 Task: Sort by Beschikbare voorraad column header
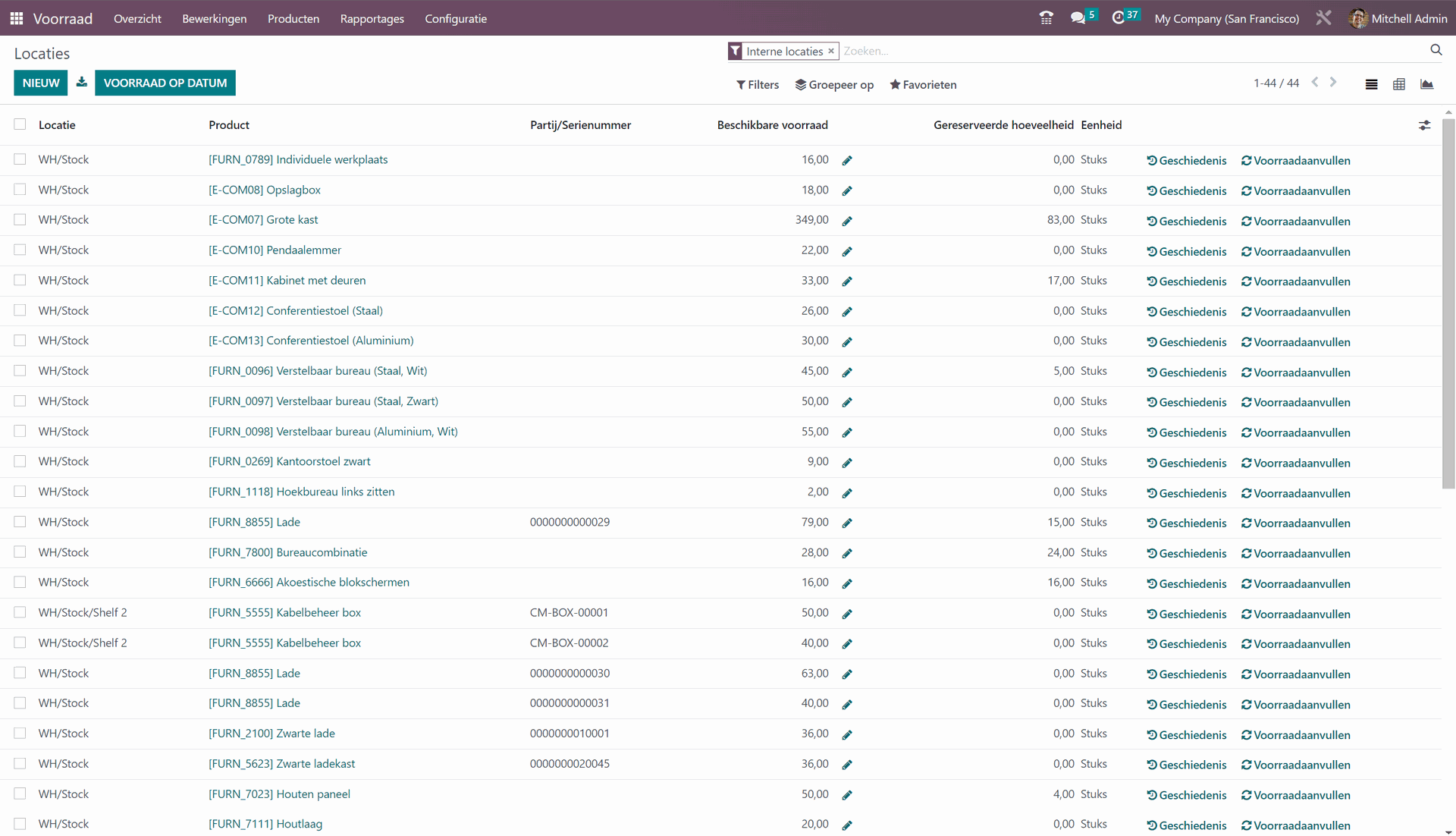pos(772,125)
